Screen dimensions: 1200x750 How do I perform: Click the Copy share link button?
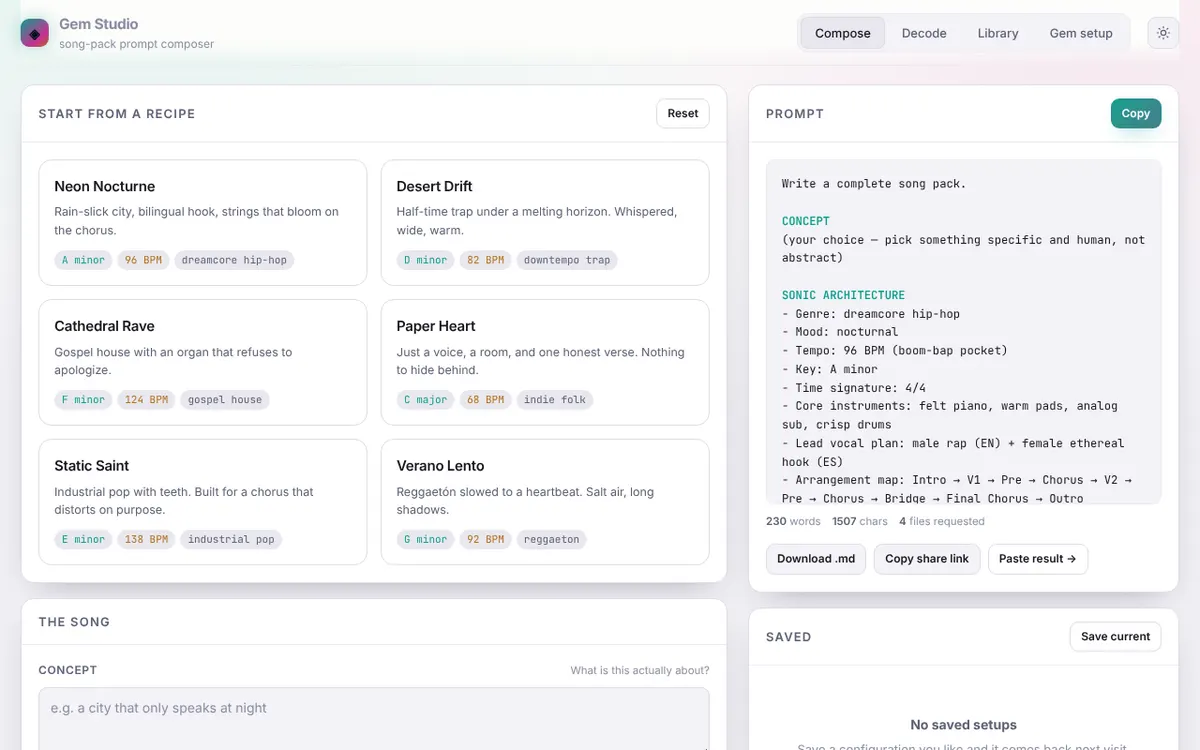[x=927, y=559]
